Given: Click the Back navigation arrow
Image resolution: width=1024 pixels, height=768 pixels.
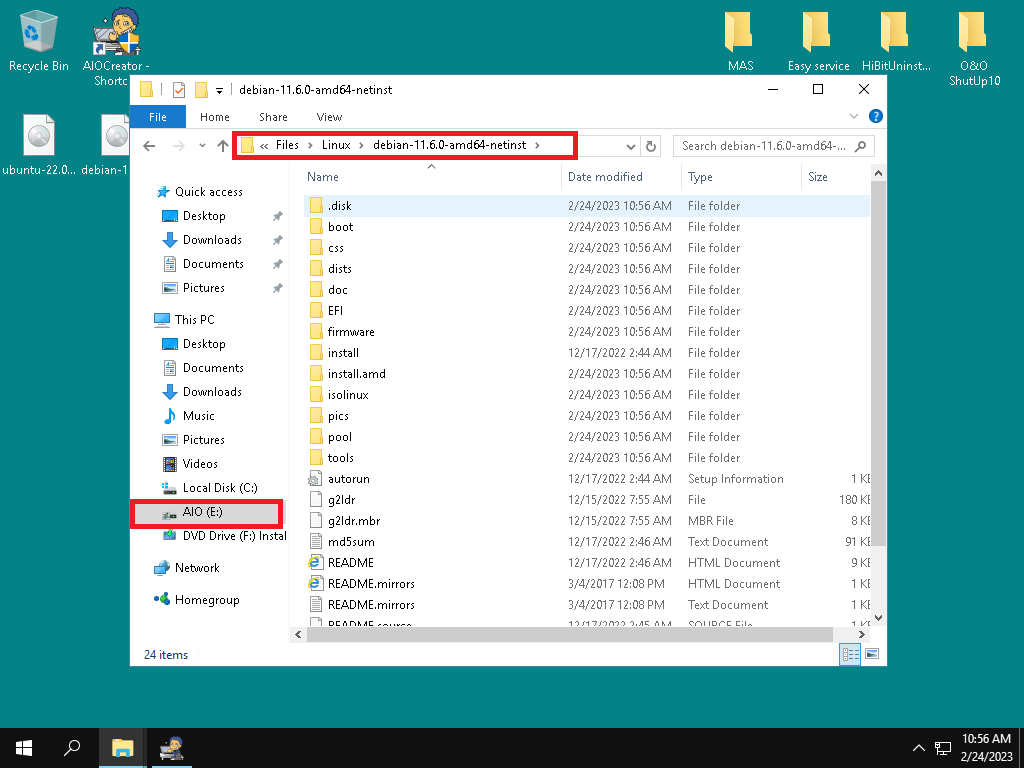Looking at the screenshot, I should [x=149, y=146].
